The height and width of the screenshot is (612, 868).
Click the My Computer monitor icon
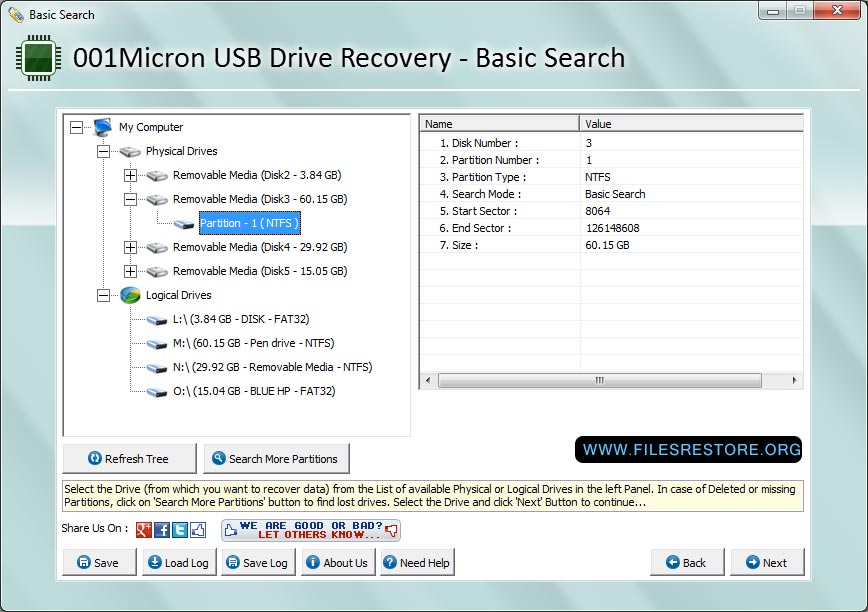point(103,127)
